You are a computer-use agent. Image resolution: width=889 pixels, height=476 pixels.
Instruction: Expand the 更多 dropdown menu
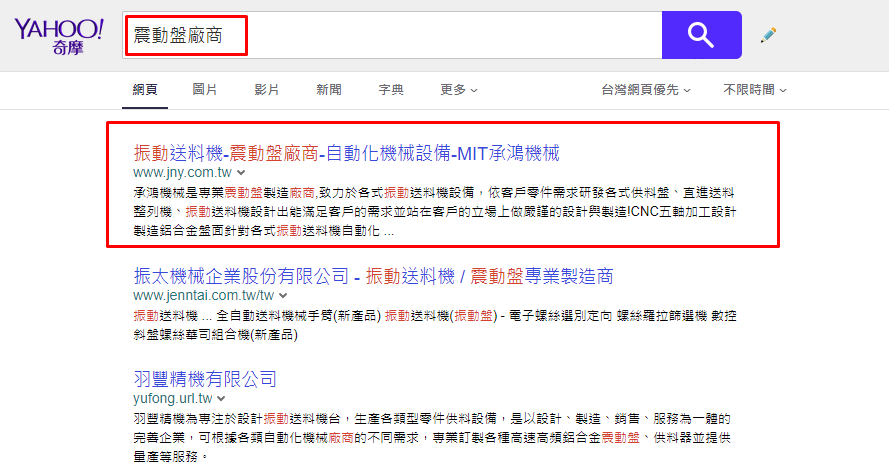(x=459, y=90)
